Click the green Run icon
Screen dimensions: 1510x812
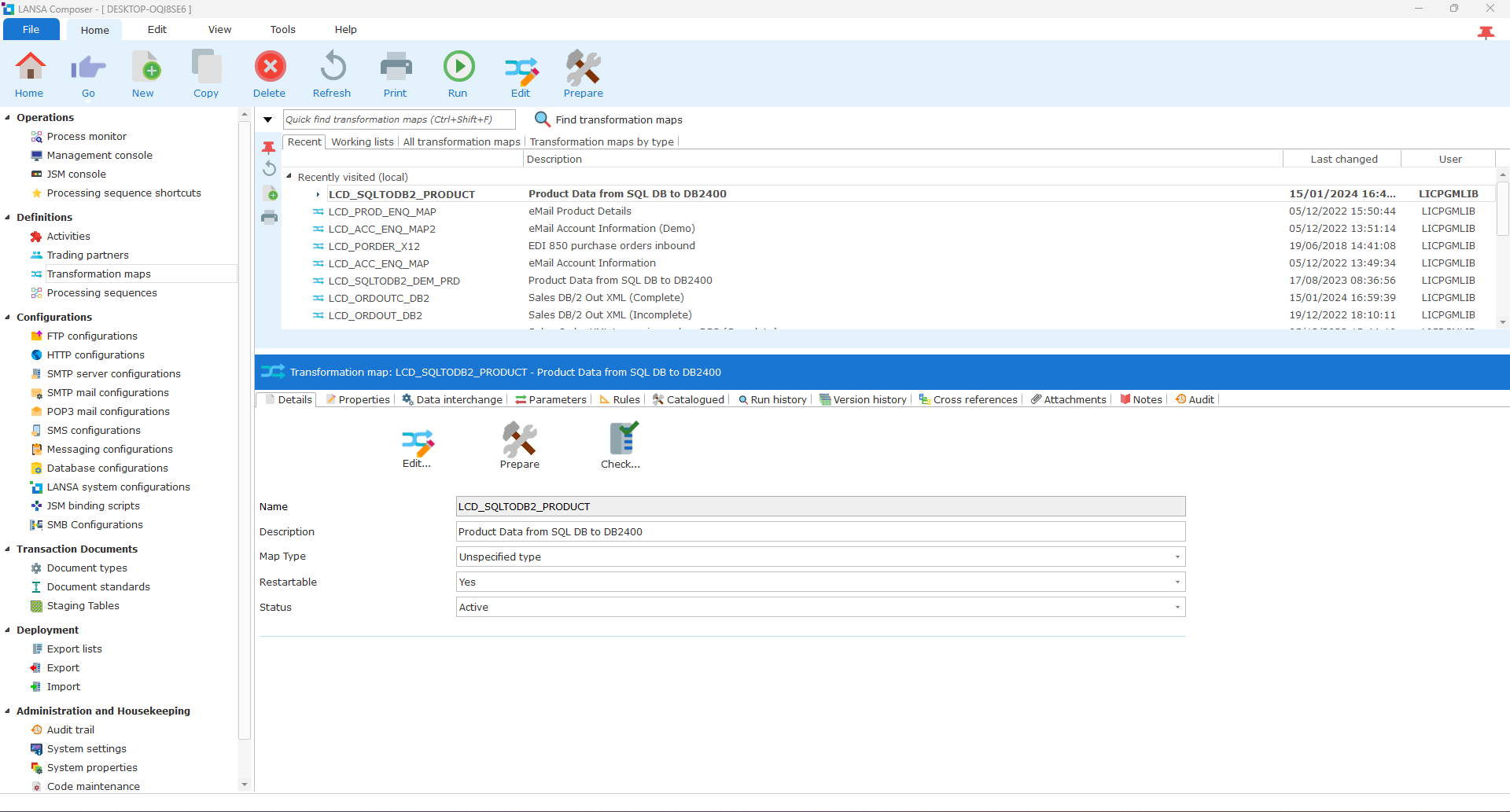tap(459, 67)
